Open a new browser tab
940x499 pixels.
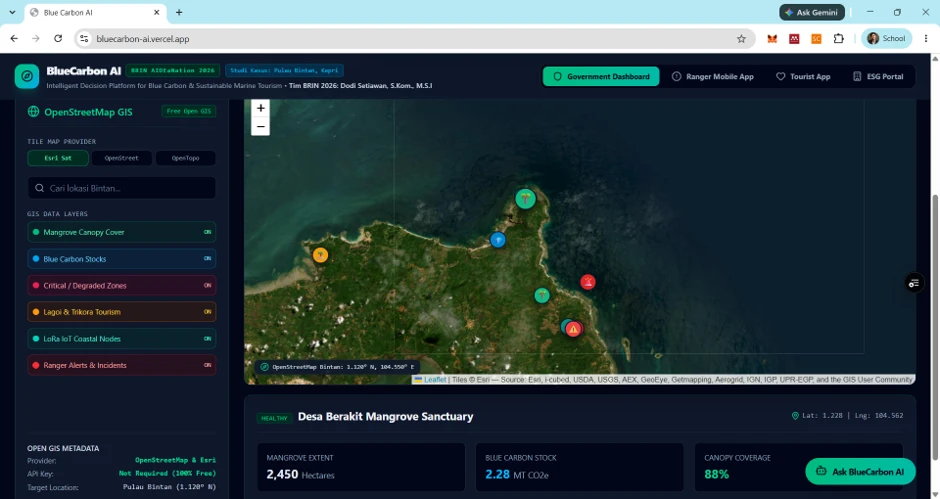click(x=179, y=12)
